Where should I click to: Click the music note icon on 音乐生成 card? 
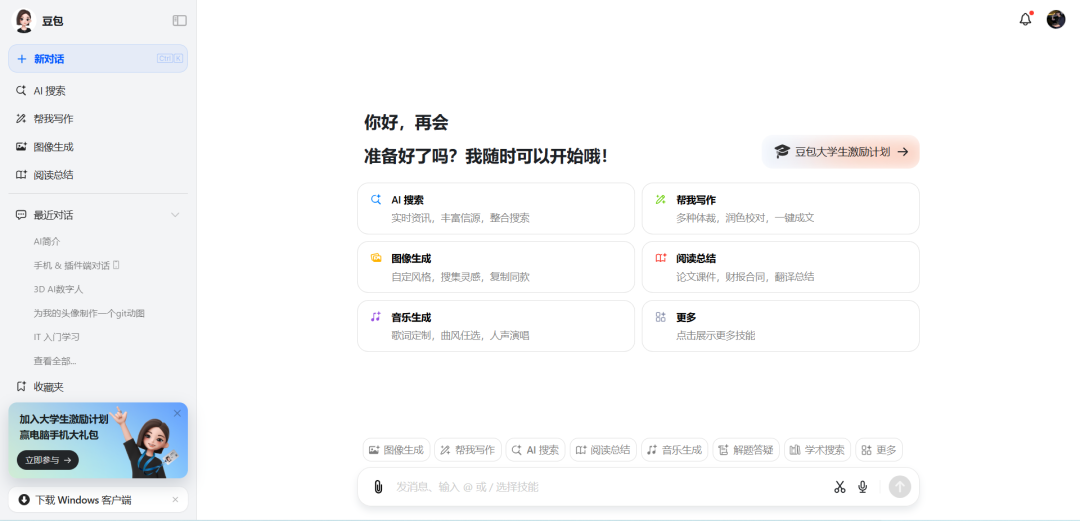[375, 317]
